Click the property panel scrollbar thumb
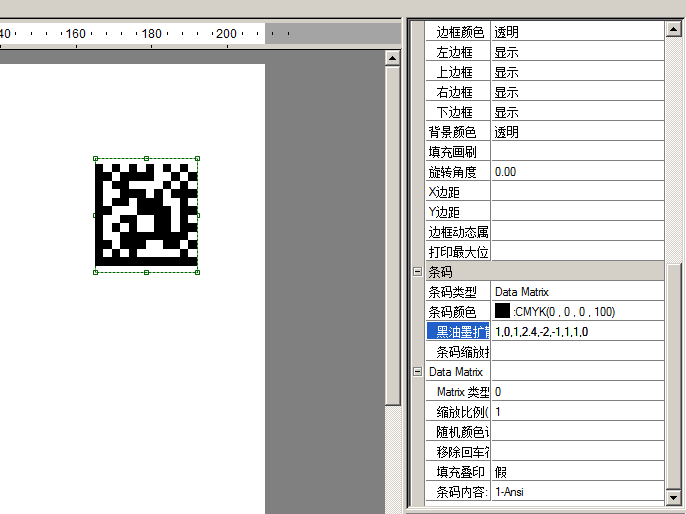This screenshot has height=514, width=686. click(673, 376)
